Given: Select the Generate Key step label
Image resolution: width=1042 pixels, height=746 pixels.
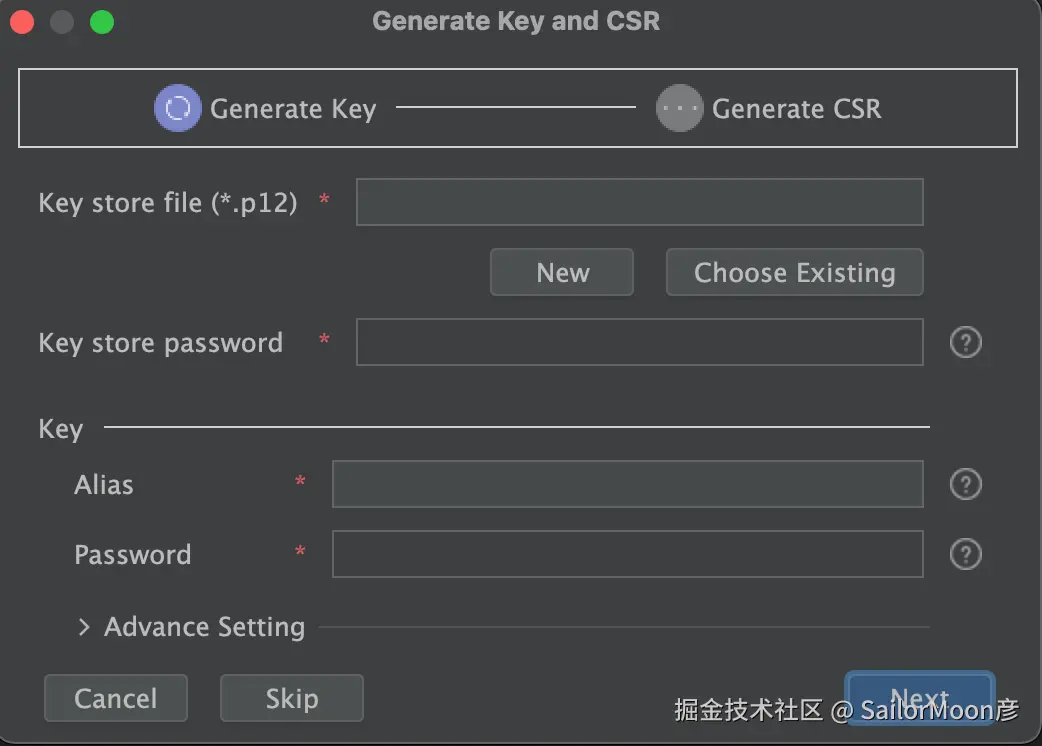Looking at the screenshot, I should pyautogui.click(x=292, y=109).
